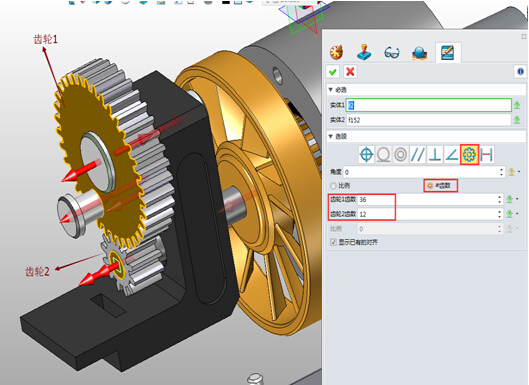Confirm with the green checkmark button
This screenshot has height=385, width=529.
pyautogui.click(x=333, y=72)
